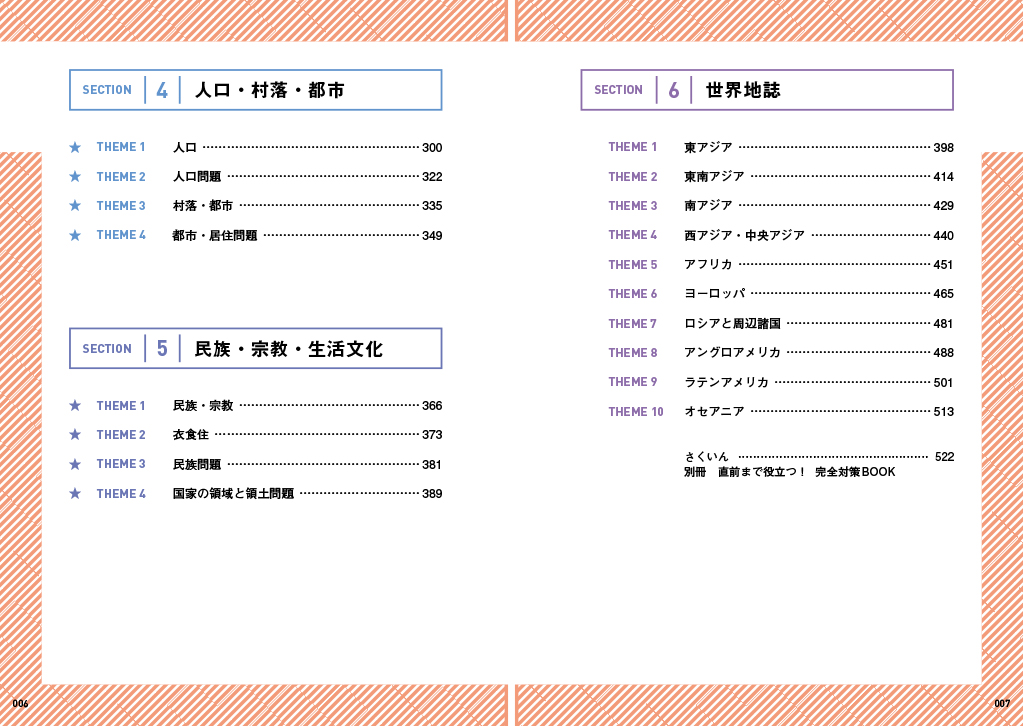
Task: Click the star beside 民族・宗教 THEME 1
Action: click(x=75, y=406)
